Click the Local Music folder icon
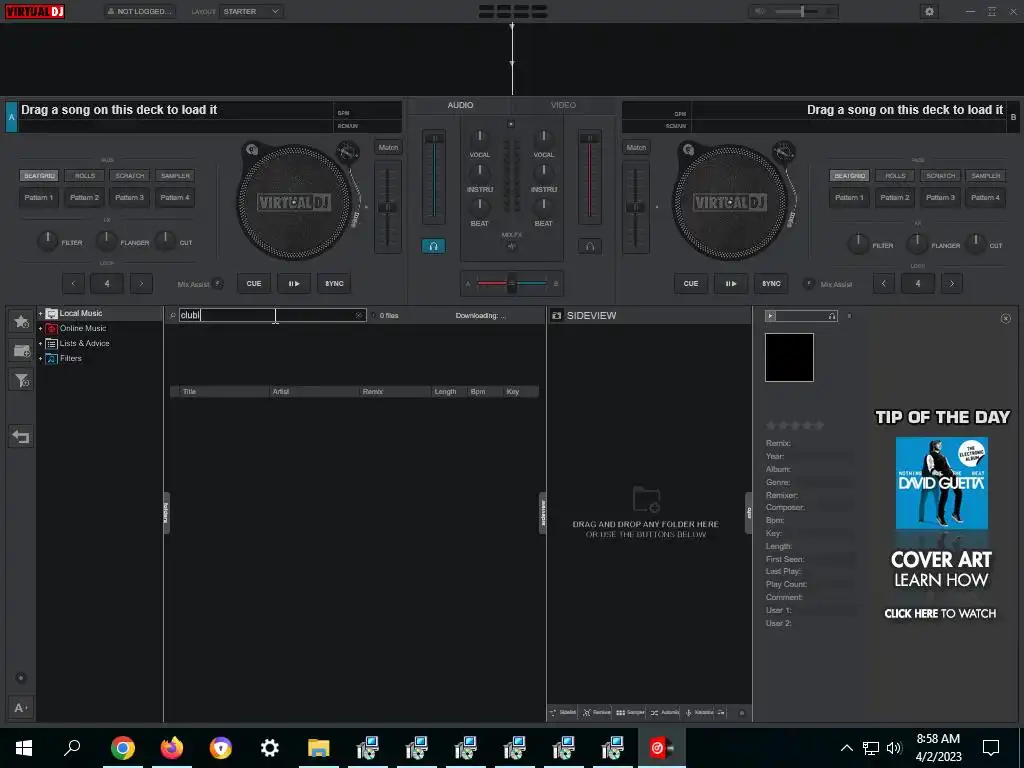Screen dimensions: 1024x768 [x=52, y=313]
